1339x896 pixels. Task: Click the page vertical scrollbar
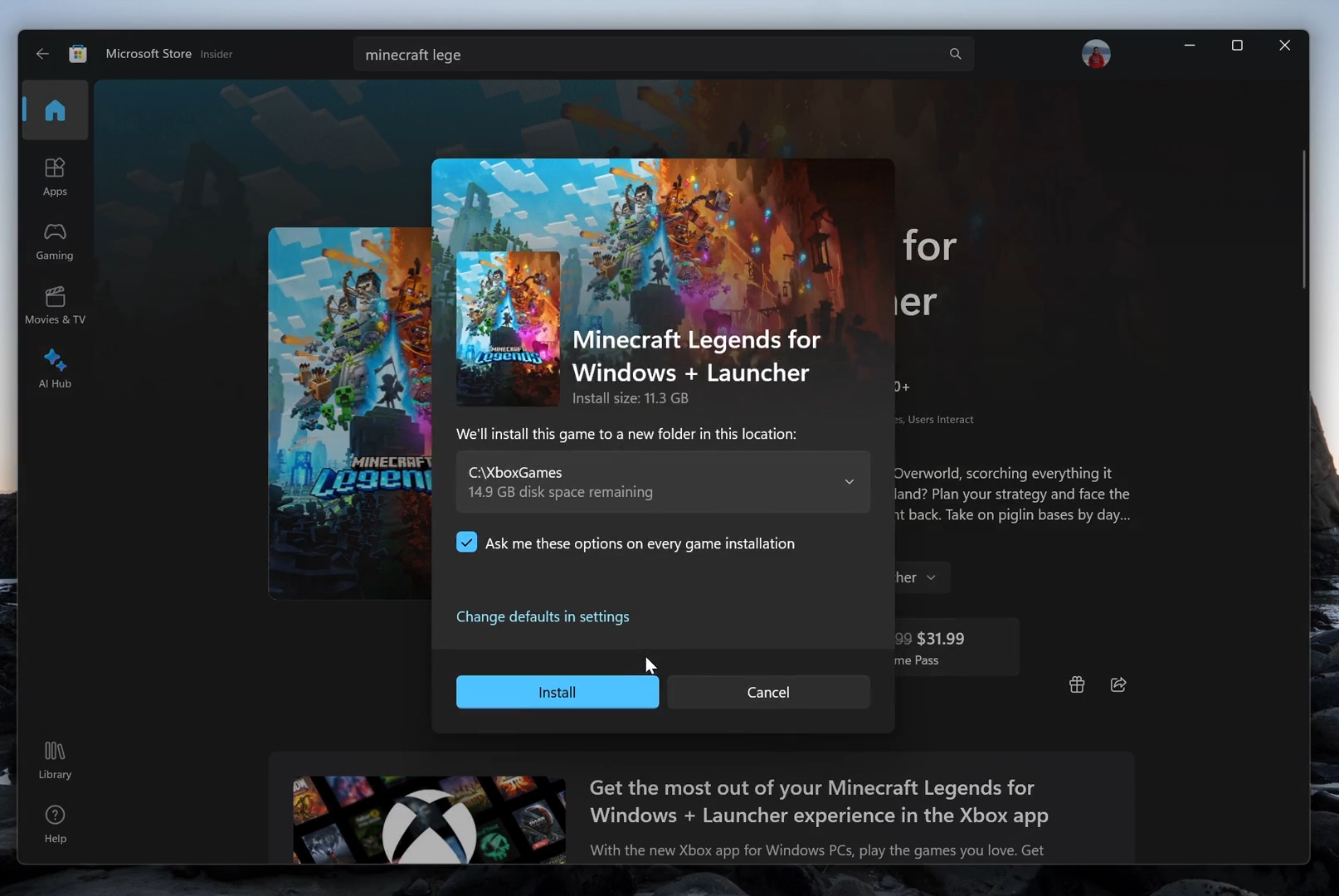[x=1303, y=220]
